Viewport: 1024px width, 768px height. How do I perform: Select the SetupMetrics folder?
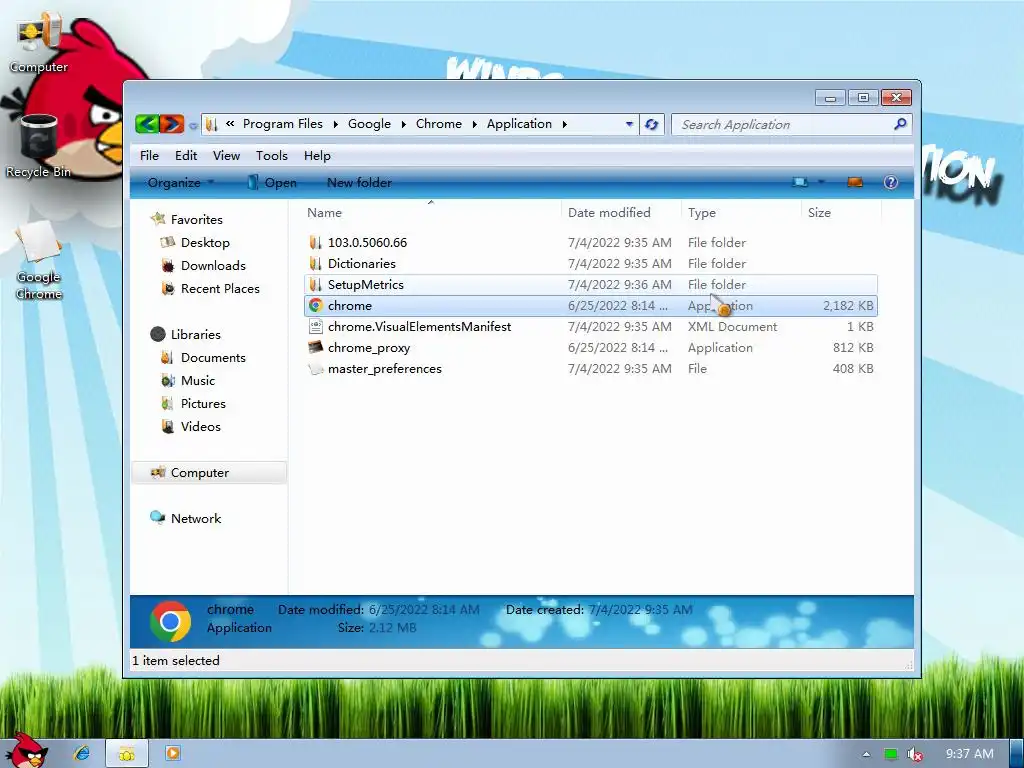590,284
